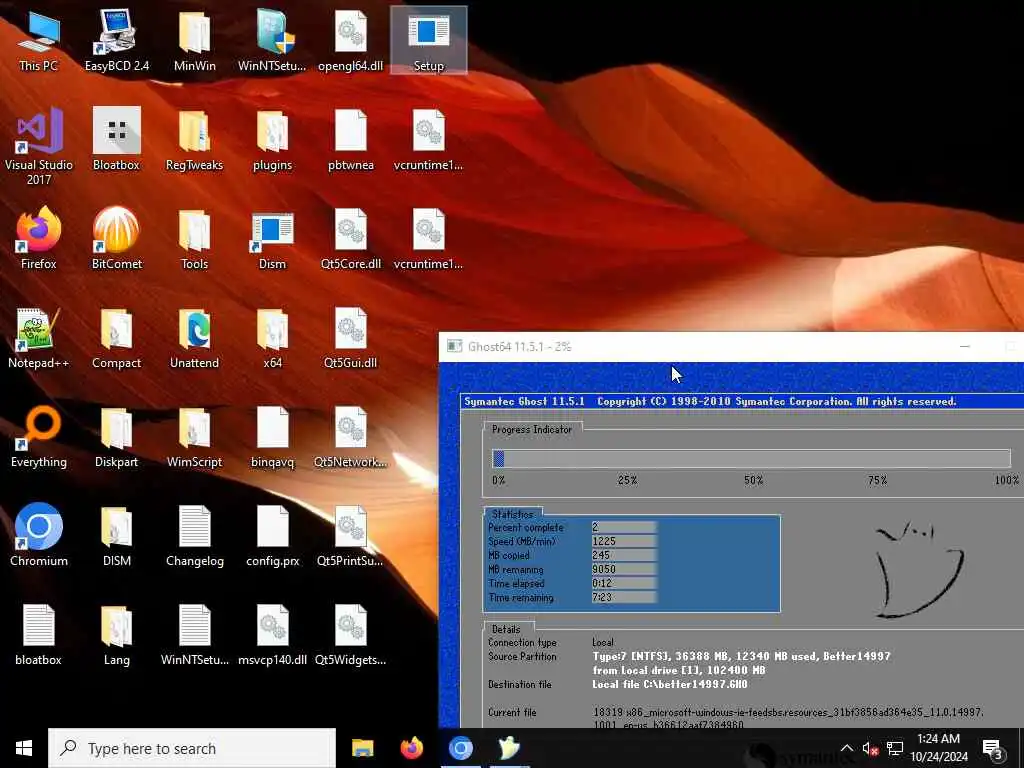The height and width of the screenshot is (768, 1024).
Task: Open the WimScript folder
Action: [x=195, y=437]
